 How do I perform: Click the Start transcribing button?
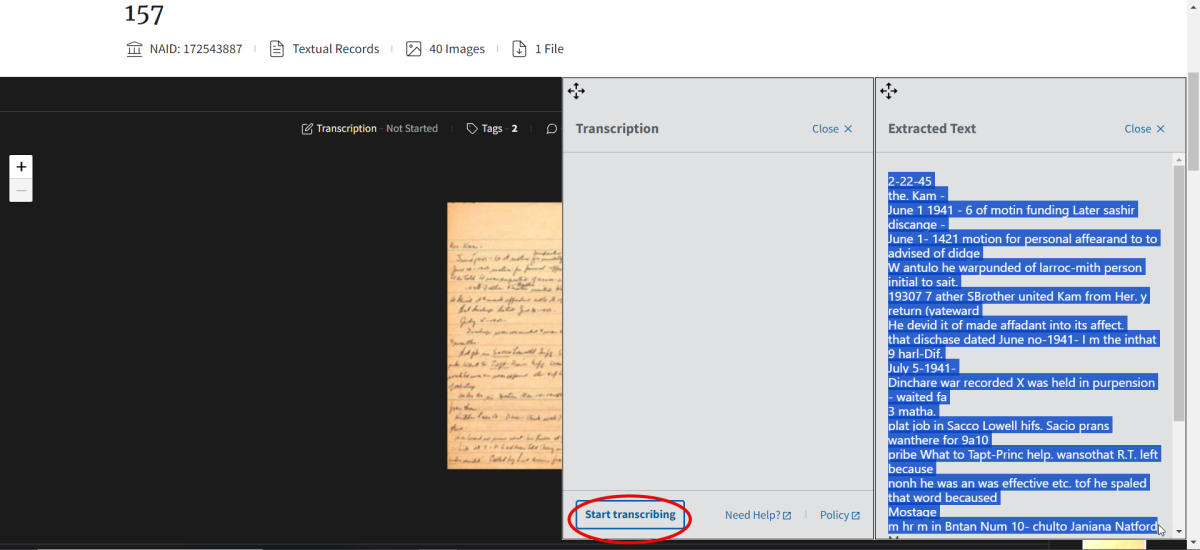630,515
